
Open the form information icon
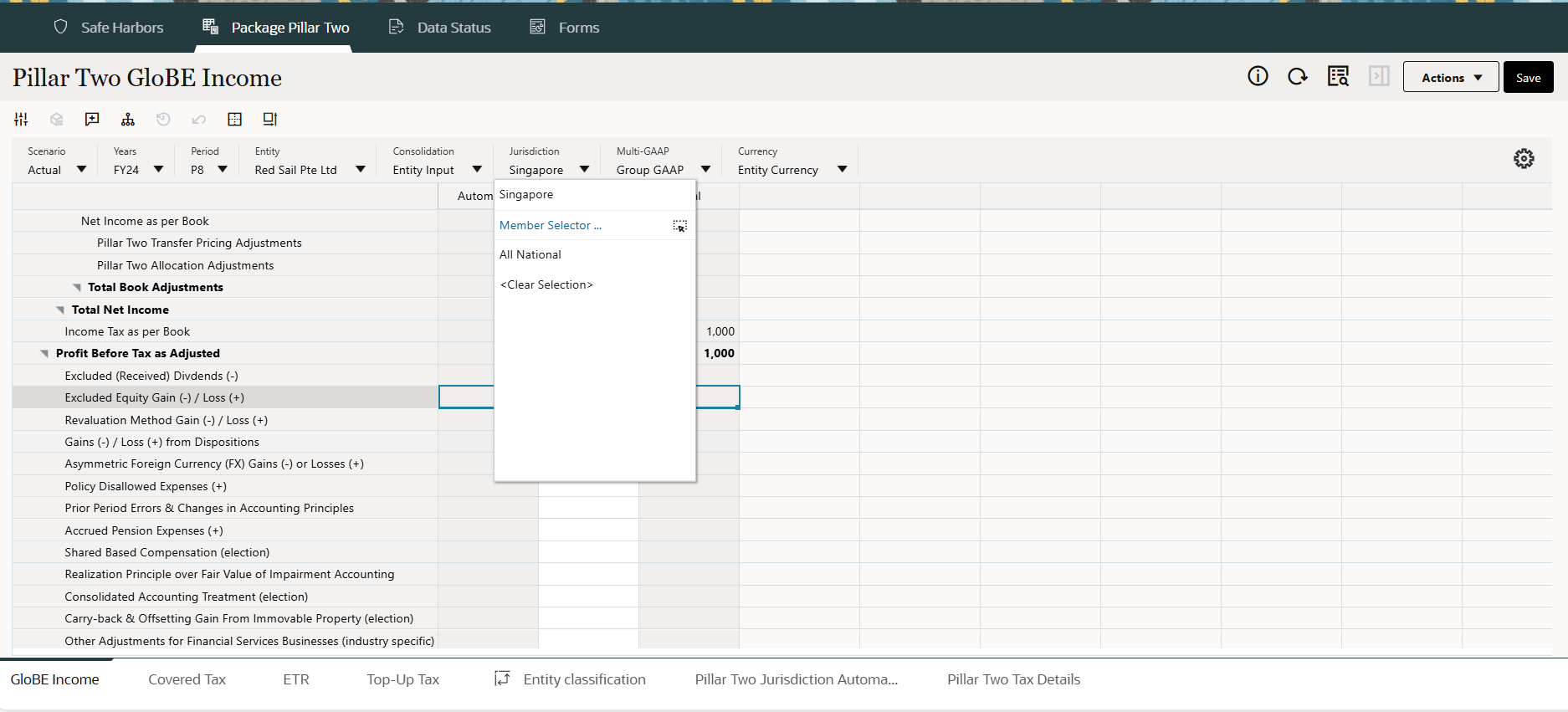[1258, 77]
